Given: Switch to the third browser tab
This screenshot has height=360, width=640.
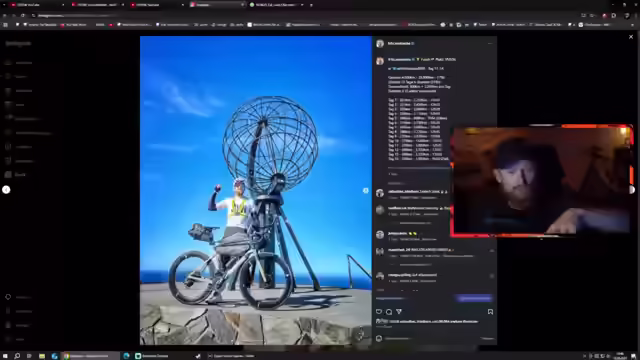Looking at the screenshot, I should 157,5.
